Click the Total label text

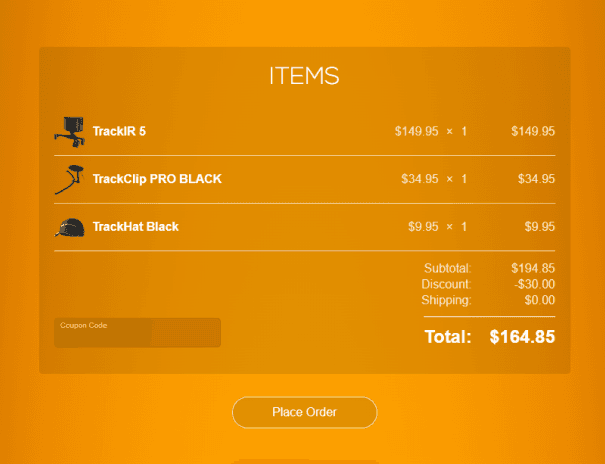[447, 337]
